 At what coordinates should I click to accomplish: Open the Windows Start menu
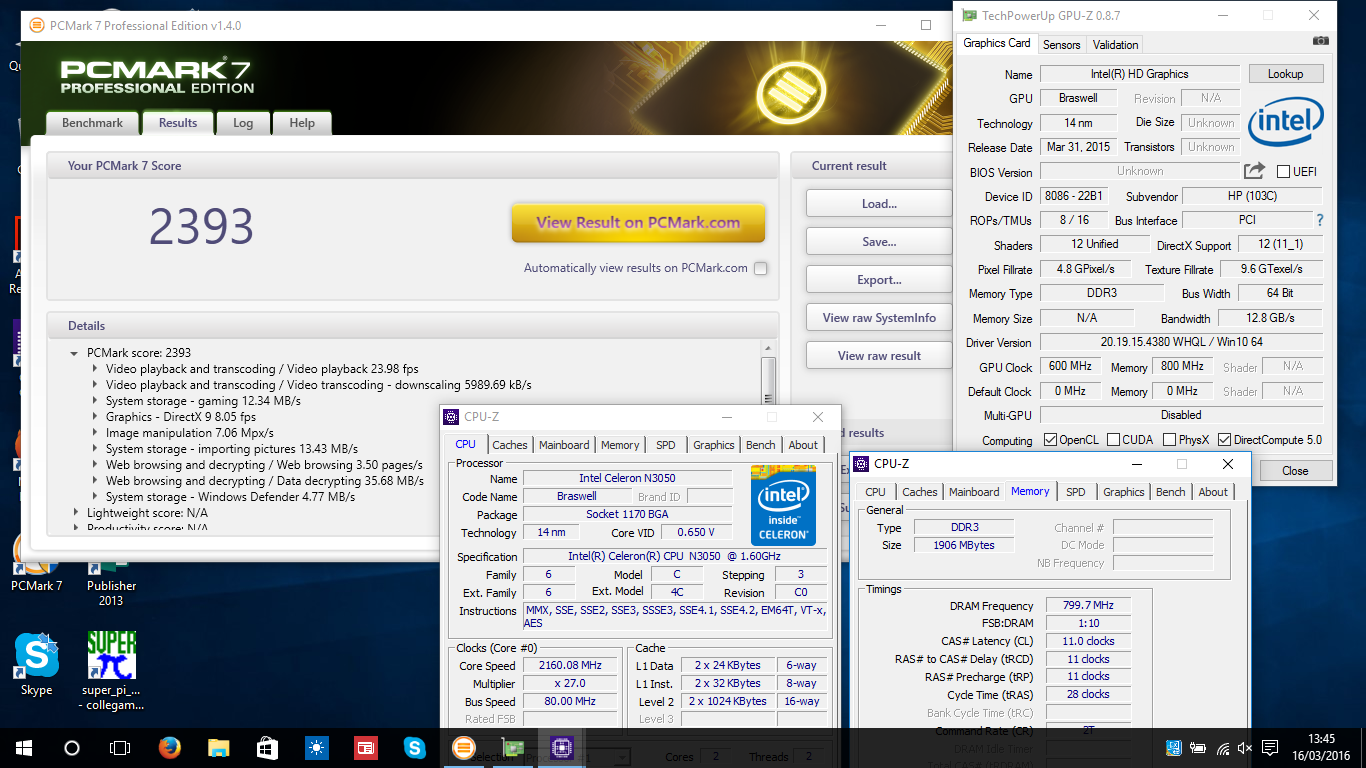(24, 747)
